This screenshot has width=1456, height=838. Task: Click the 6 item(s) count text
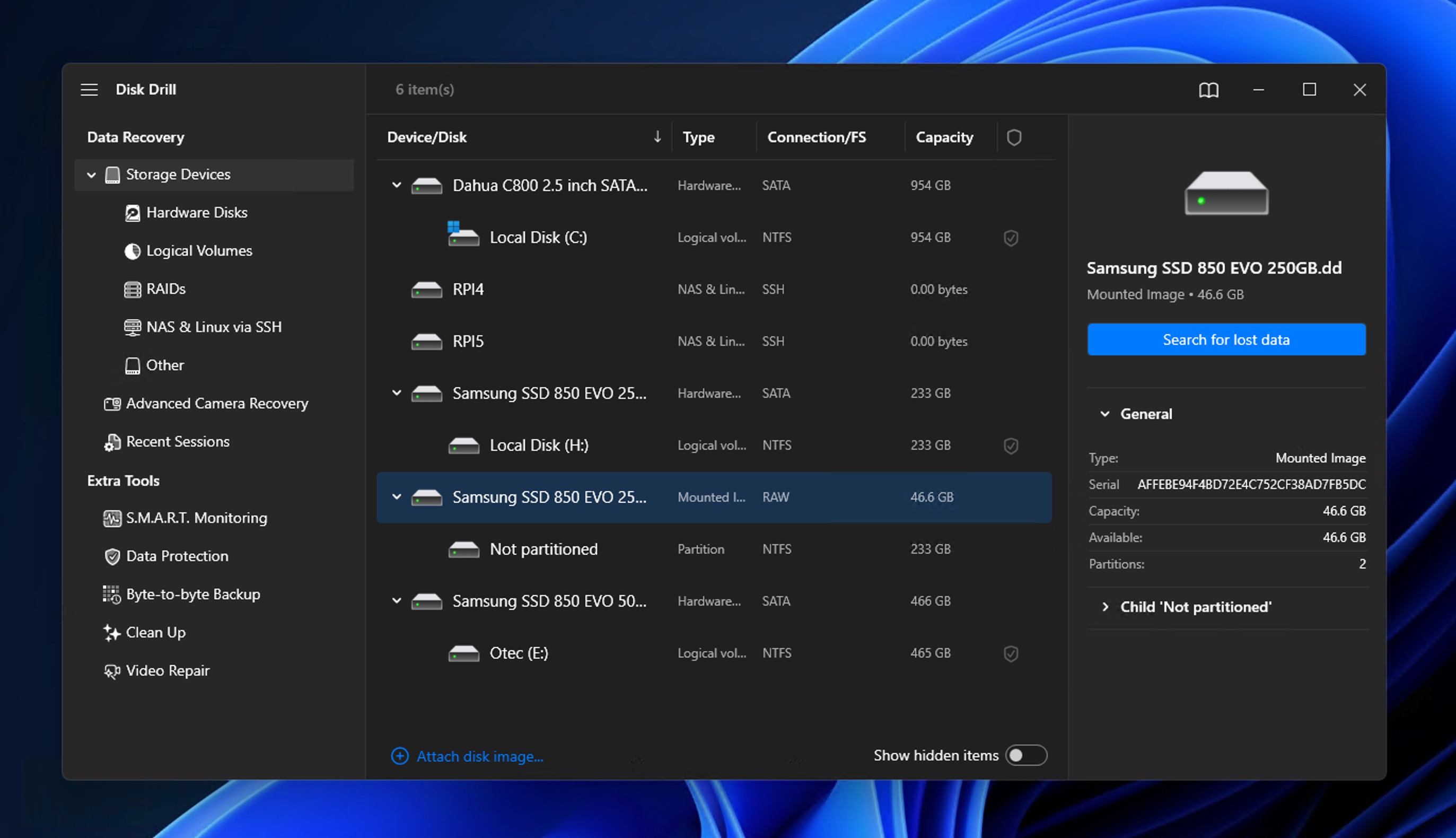(x=425, y=90)
